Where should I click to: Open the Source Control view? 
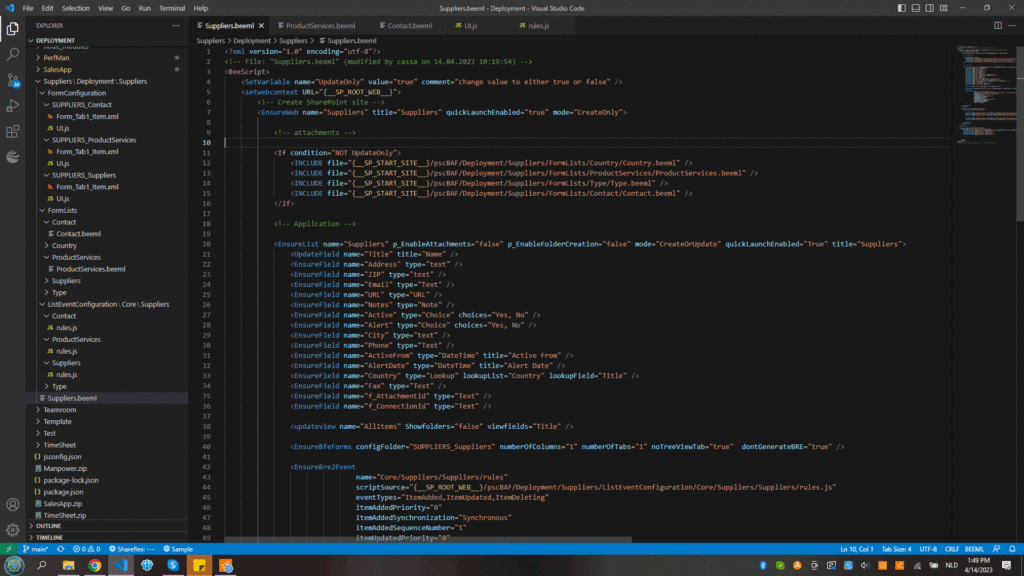(12, 80)
